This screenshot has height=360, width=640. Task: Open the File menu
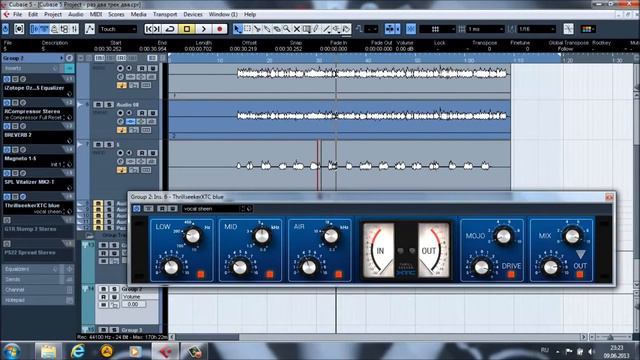click(x=17, y=14)
